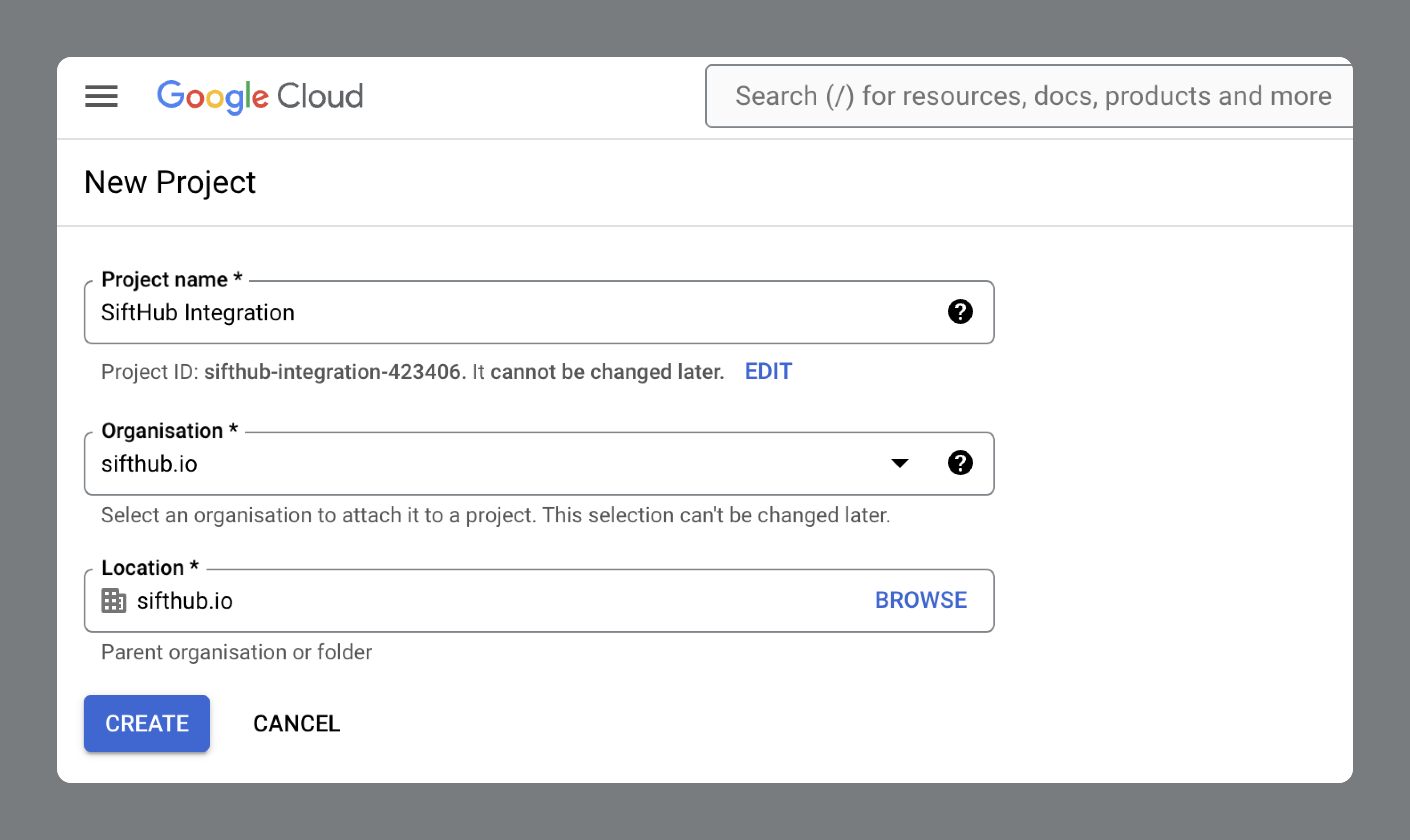Image resolution: width=1410 pixels, height=840 pixels.
Task: Click the building icon in the Location field
Action: 113,601
